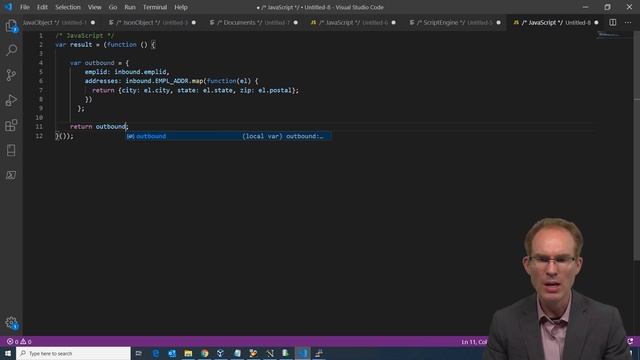Click 'el.postal' on line 7
The height and width of the screenshot is (360, 640).
click(x=275, y=90)
